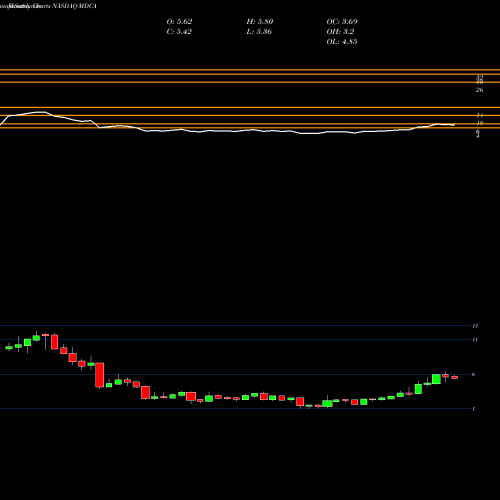Click the "6" price axis label beside candles

[474, 374]
